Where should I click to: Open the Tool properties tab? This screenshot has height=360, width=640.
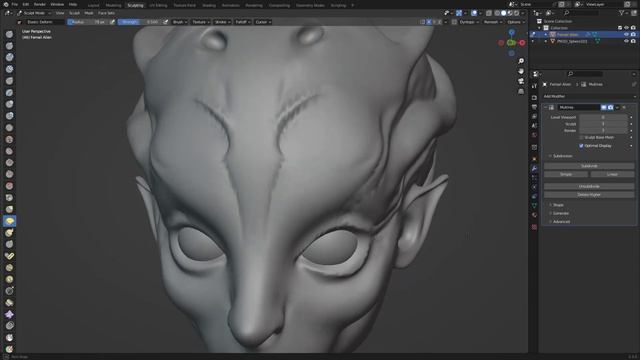point(534,86)
